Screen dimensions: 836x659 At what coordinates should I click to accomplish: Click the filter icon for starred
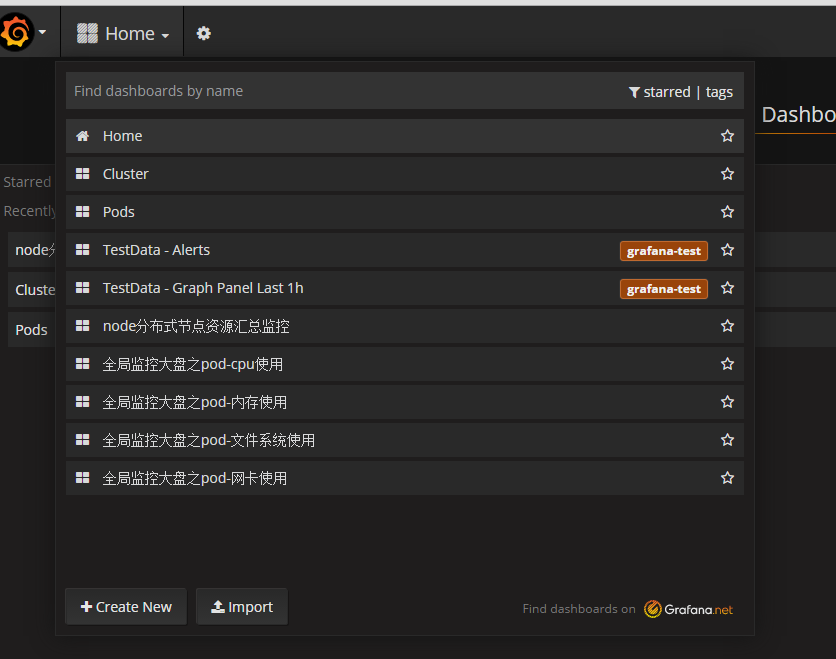(x=634, y=92)
